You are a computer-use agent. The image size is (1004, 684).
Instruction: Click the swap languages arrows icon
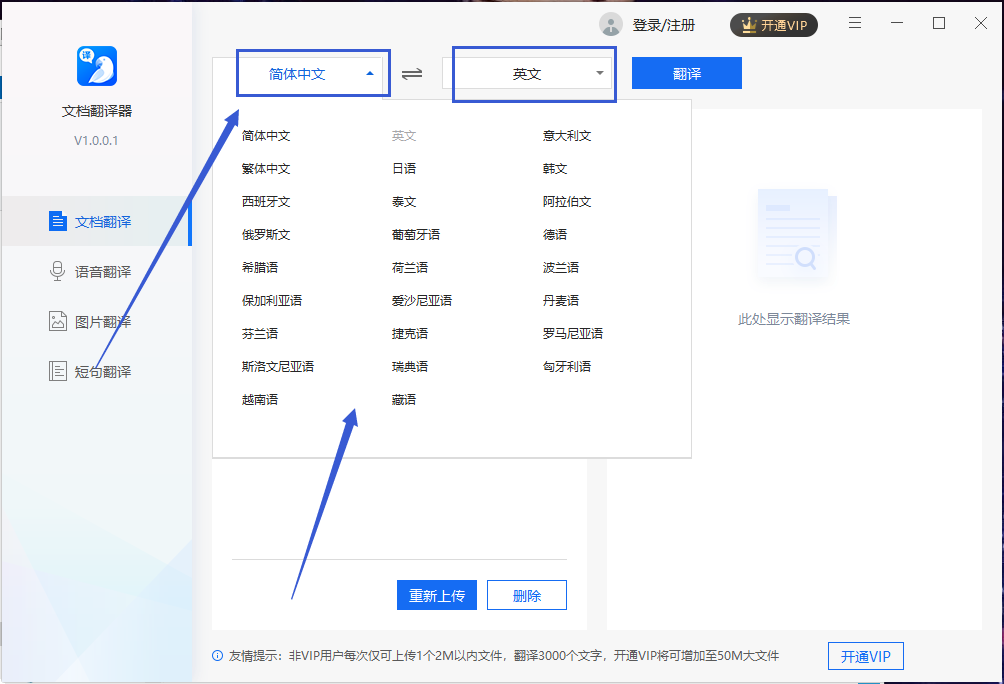tap(413, 73)
